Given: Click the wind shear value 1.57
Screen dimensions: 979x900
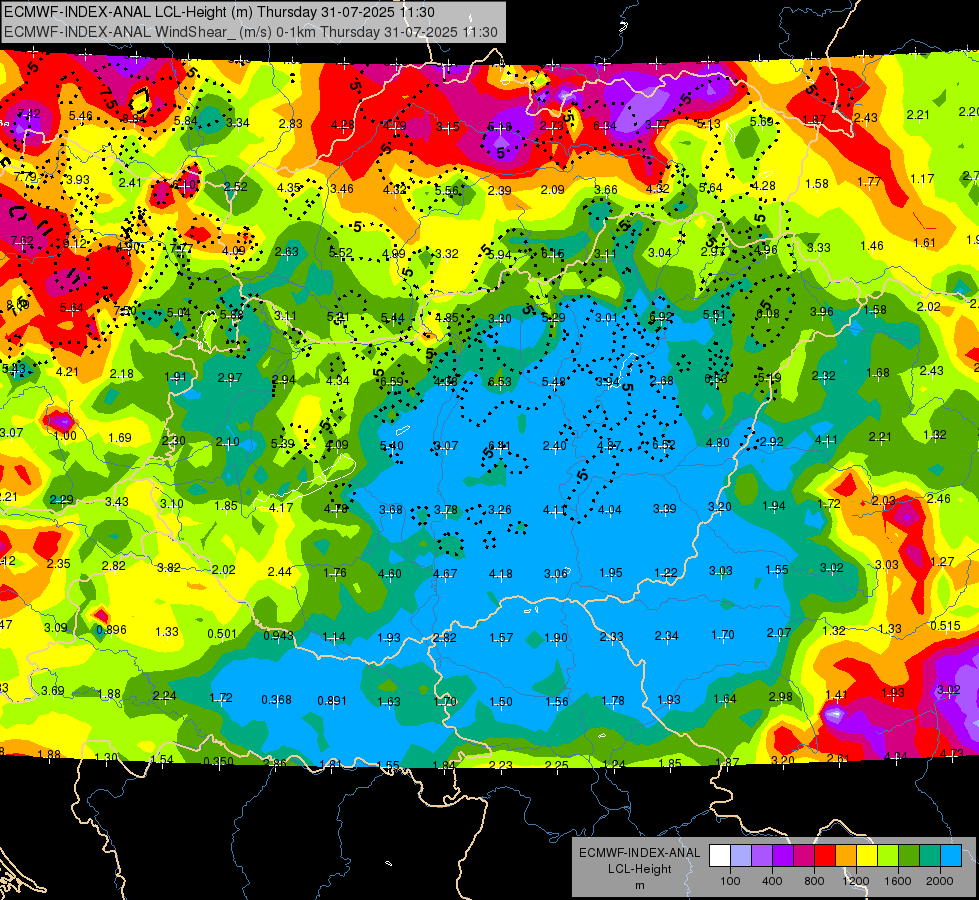Looking at the screenshot, I should 501,637.
